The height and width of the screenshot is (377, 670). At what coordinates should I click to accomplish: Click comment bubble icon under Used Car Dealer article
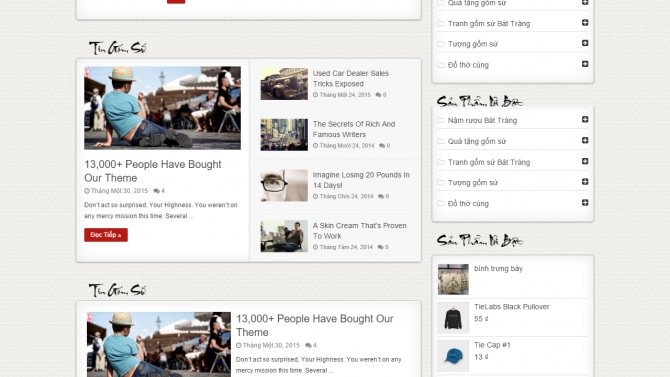click(378, 95)
